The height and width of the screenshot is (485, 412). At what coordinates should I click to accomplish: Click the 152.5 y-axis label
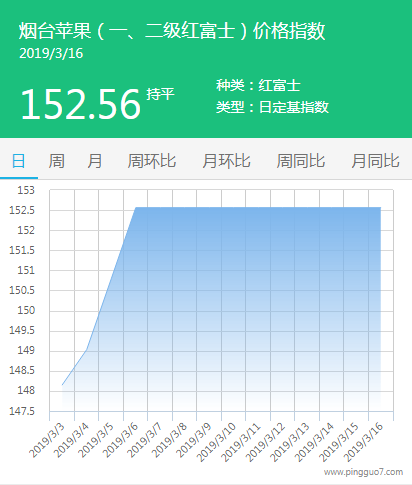click(x=22, y=210)
